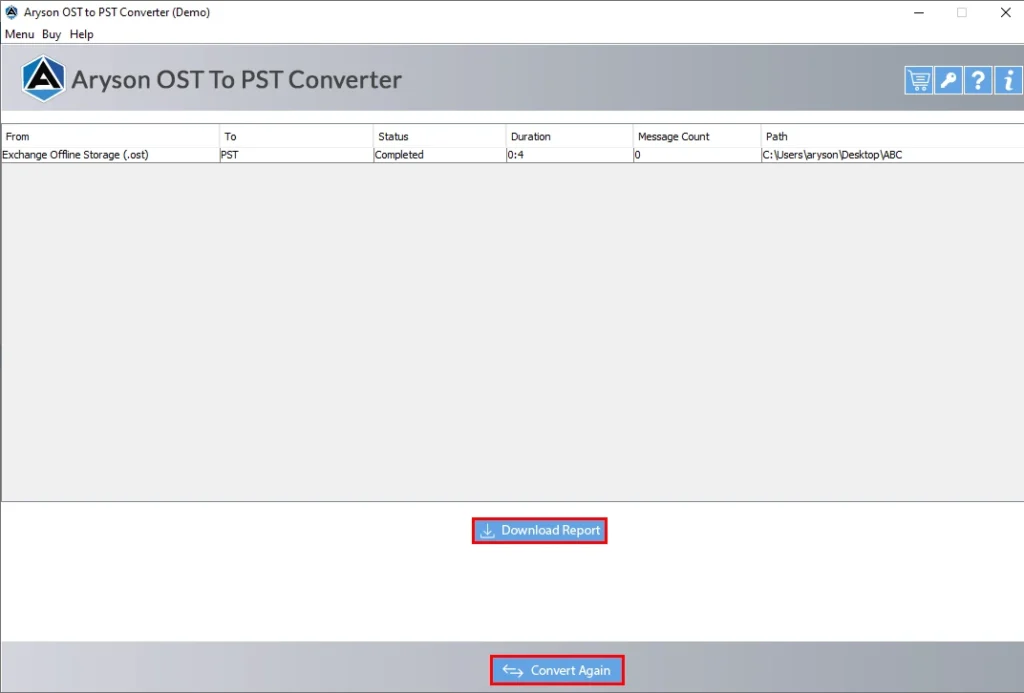Click the info about icon

click(1008, 80)
